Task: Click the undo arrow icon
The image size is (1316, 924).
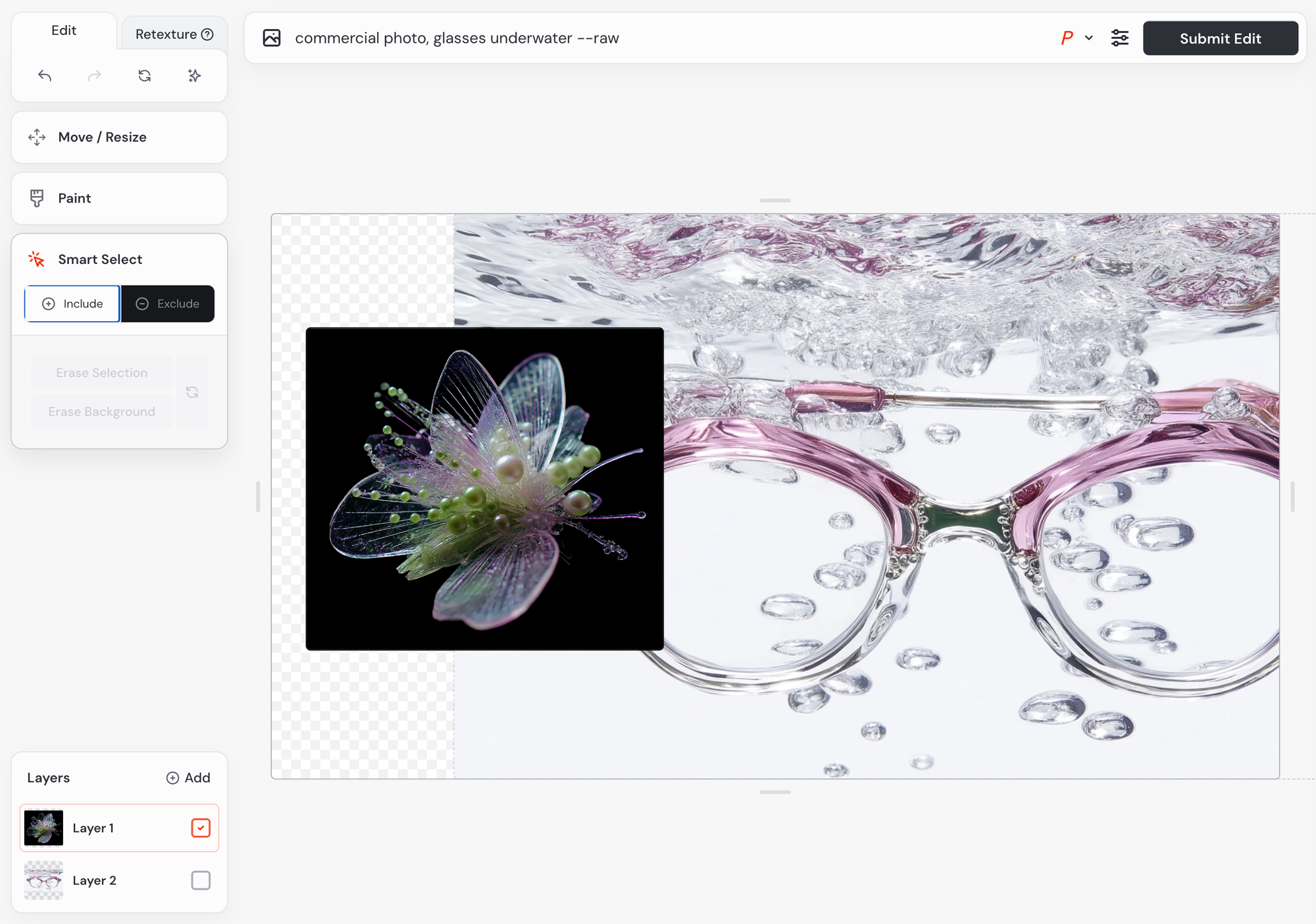Action: pyautogui.click(x=45, y=76)
